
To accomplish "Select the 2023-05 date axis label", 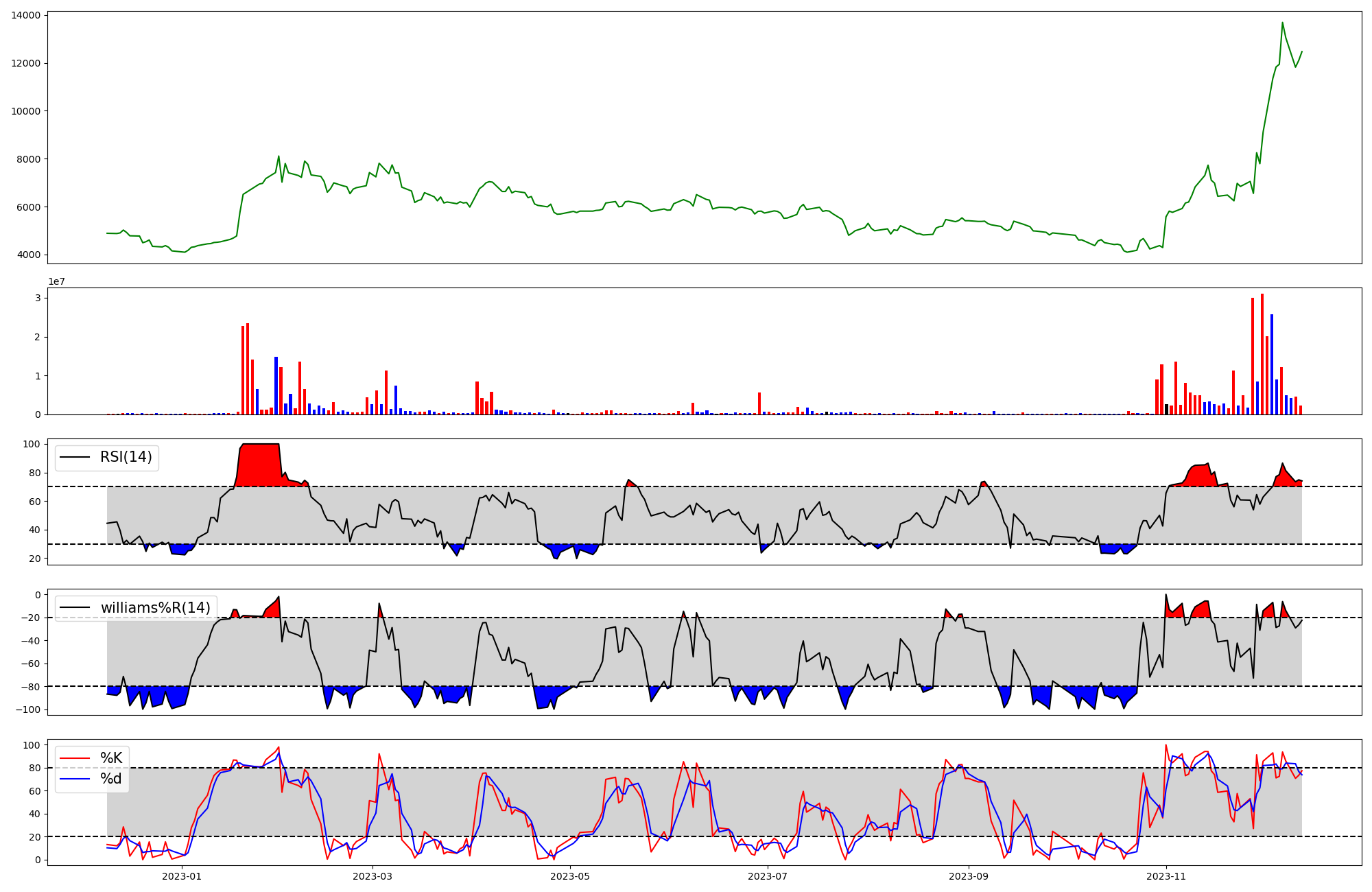I will click(x=570, y=876).
